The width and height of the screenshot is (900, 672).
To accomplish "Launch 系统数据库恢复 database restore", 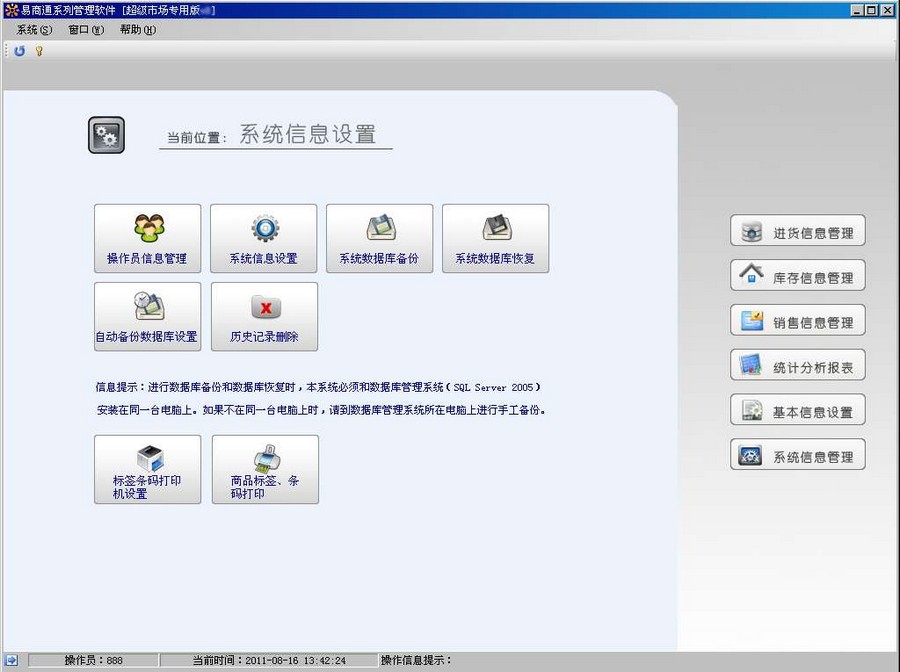I will [495, 238].
